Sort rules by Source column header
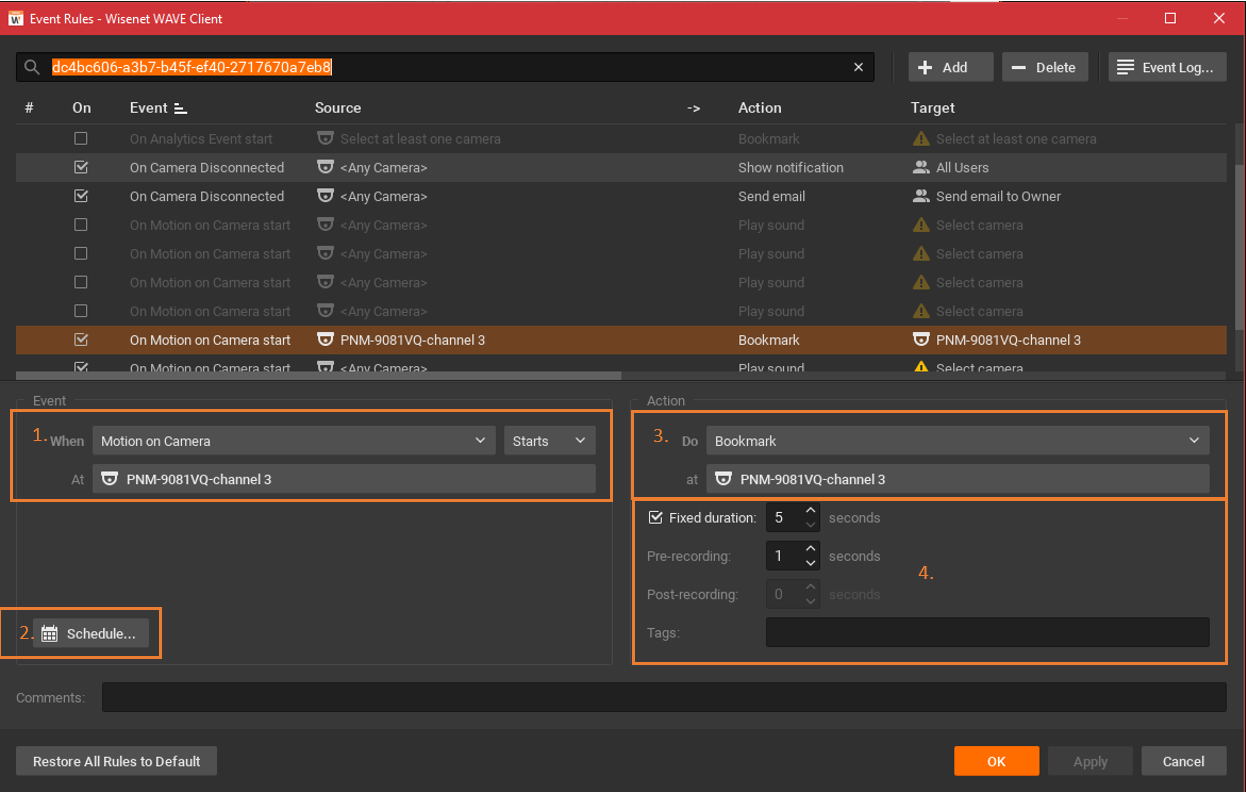The height and width of the screenshot is (792, 1246). click(x=338, y=108)
